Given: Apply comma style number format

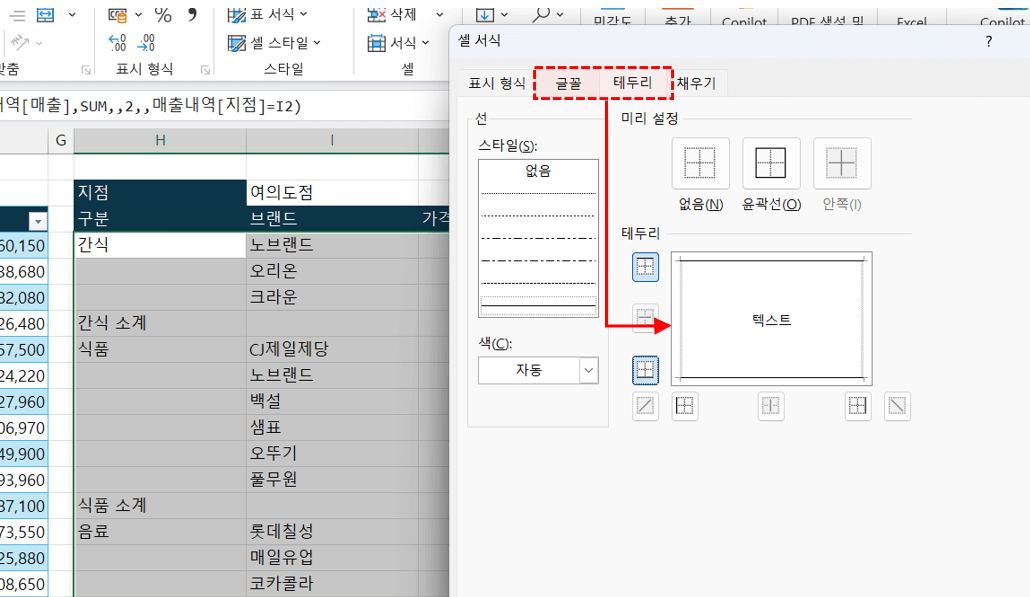Looking at the screenshot, I should tap(193, 15).
